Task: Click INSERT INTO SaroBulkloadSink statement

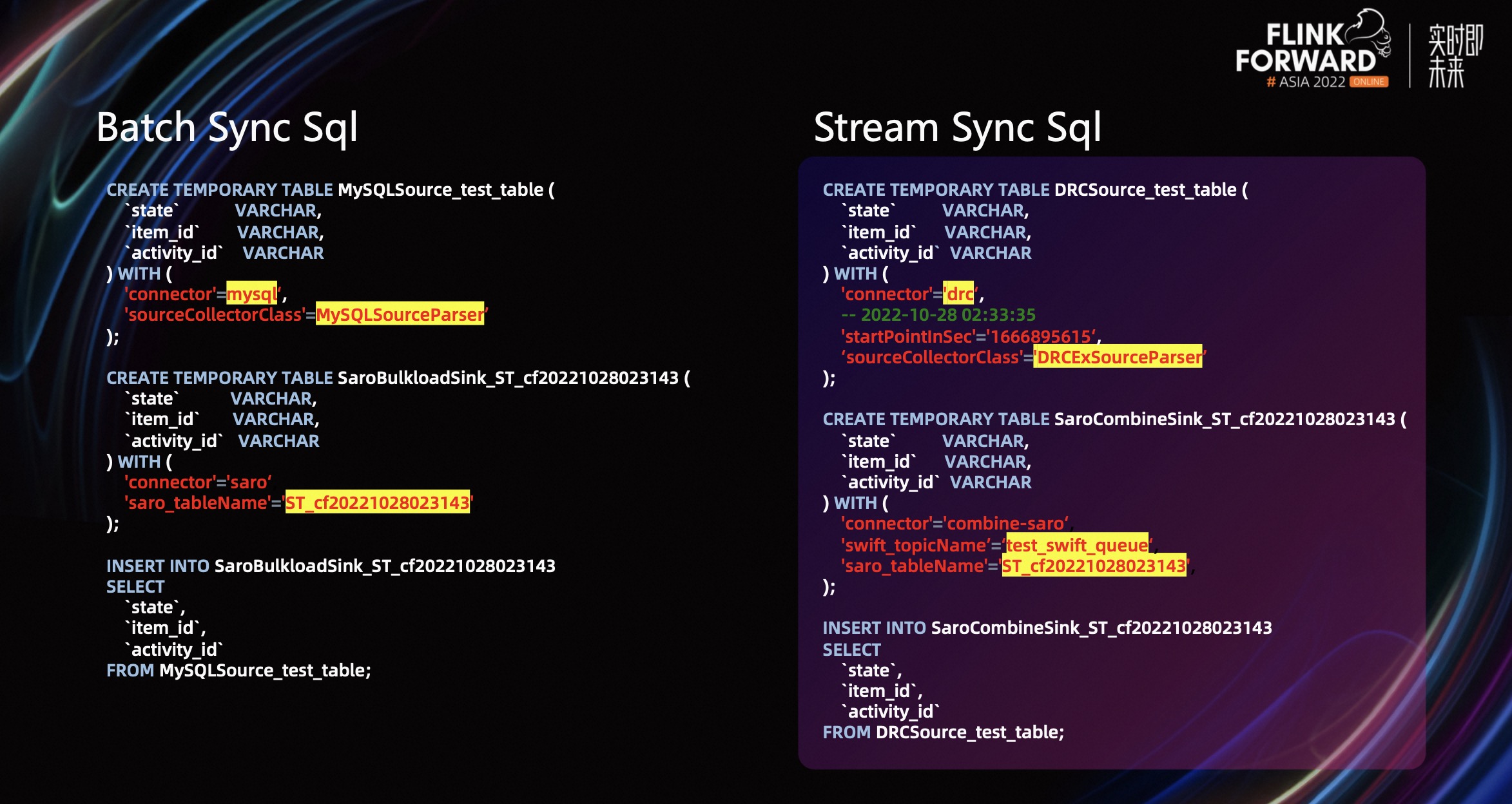Action: 331,566
